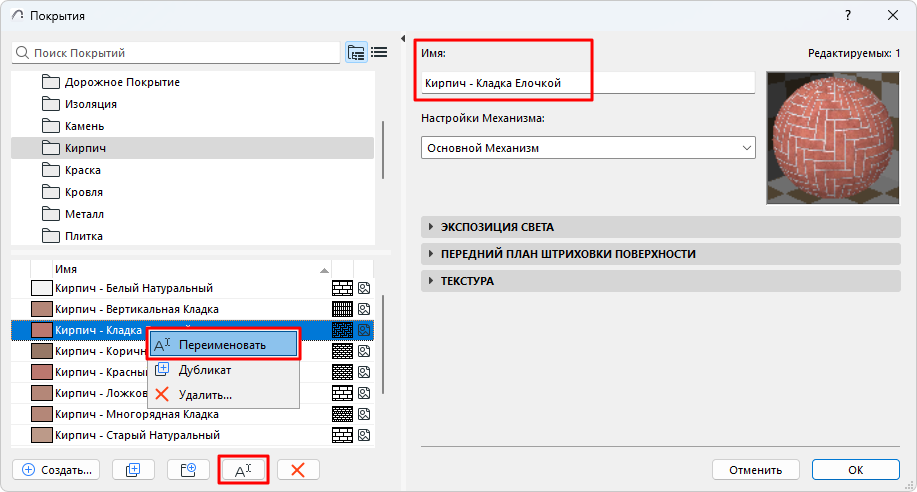Click the Имя text field
The height and width of the screenshot is (492, 917).
[588, 83]
